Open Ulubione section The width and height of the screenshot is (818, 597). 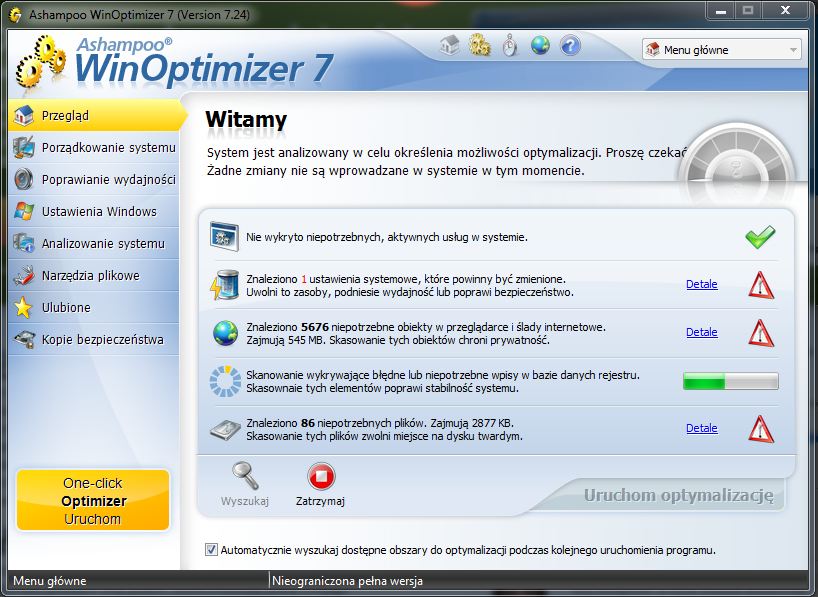[x=94, y=307]
